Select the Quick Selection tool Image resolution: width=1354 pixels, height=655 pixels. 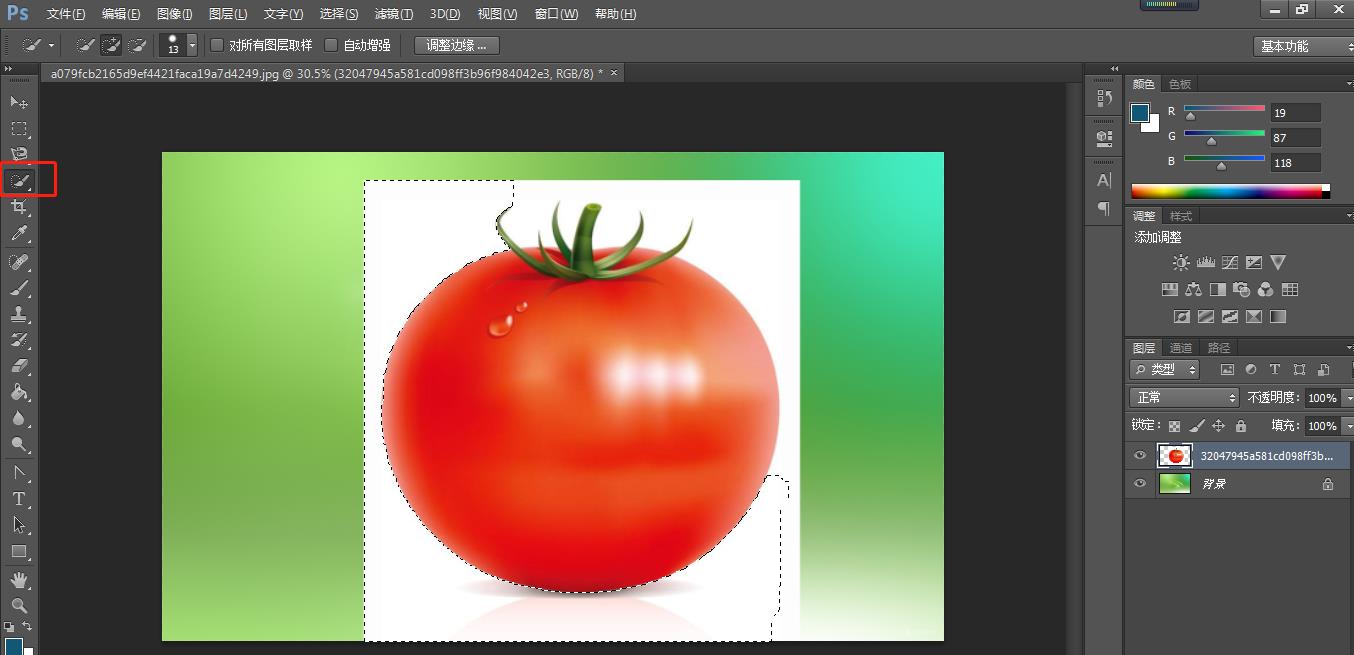(19, 181)
